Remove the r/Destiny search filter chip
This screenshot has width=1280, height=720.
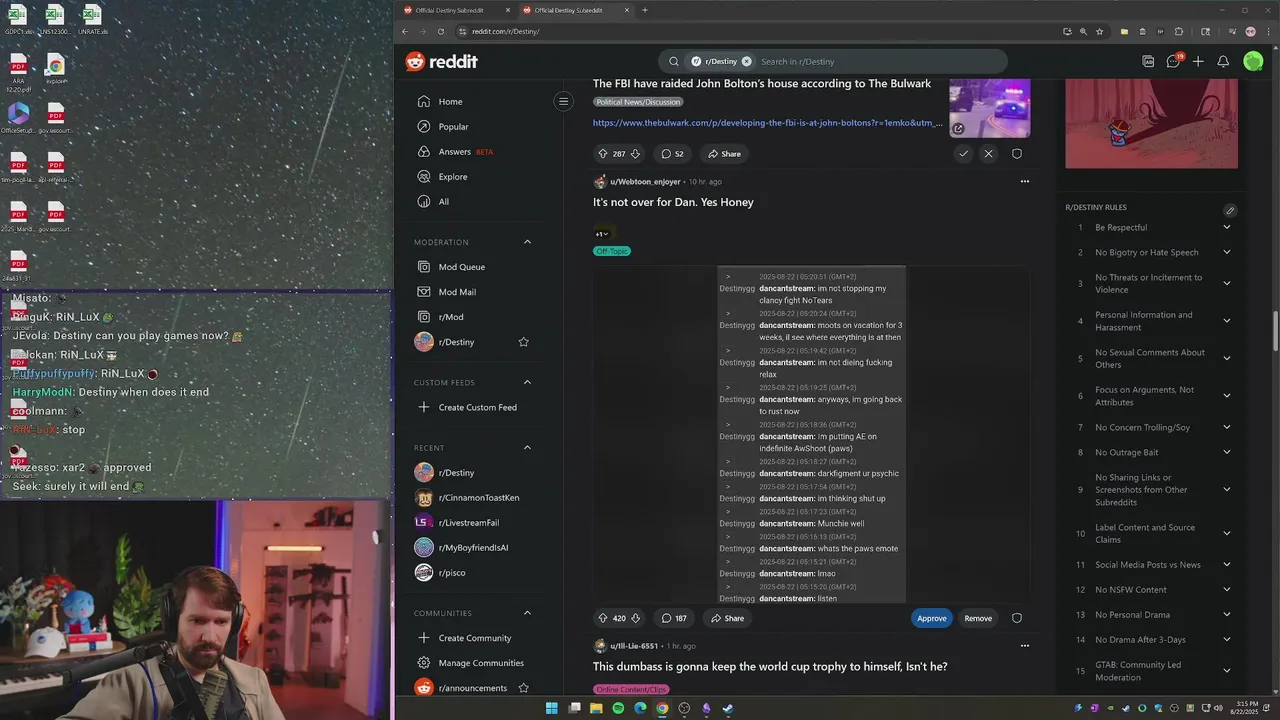click(x=746, y=61)
